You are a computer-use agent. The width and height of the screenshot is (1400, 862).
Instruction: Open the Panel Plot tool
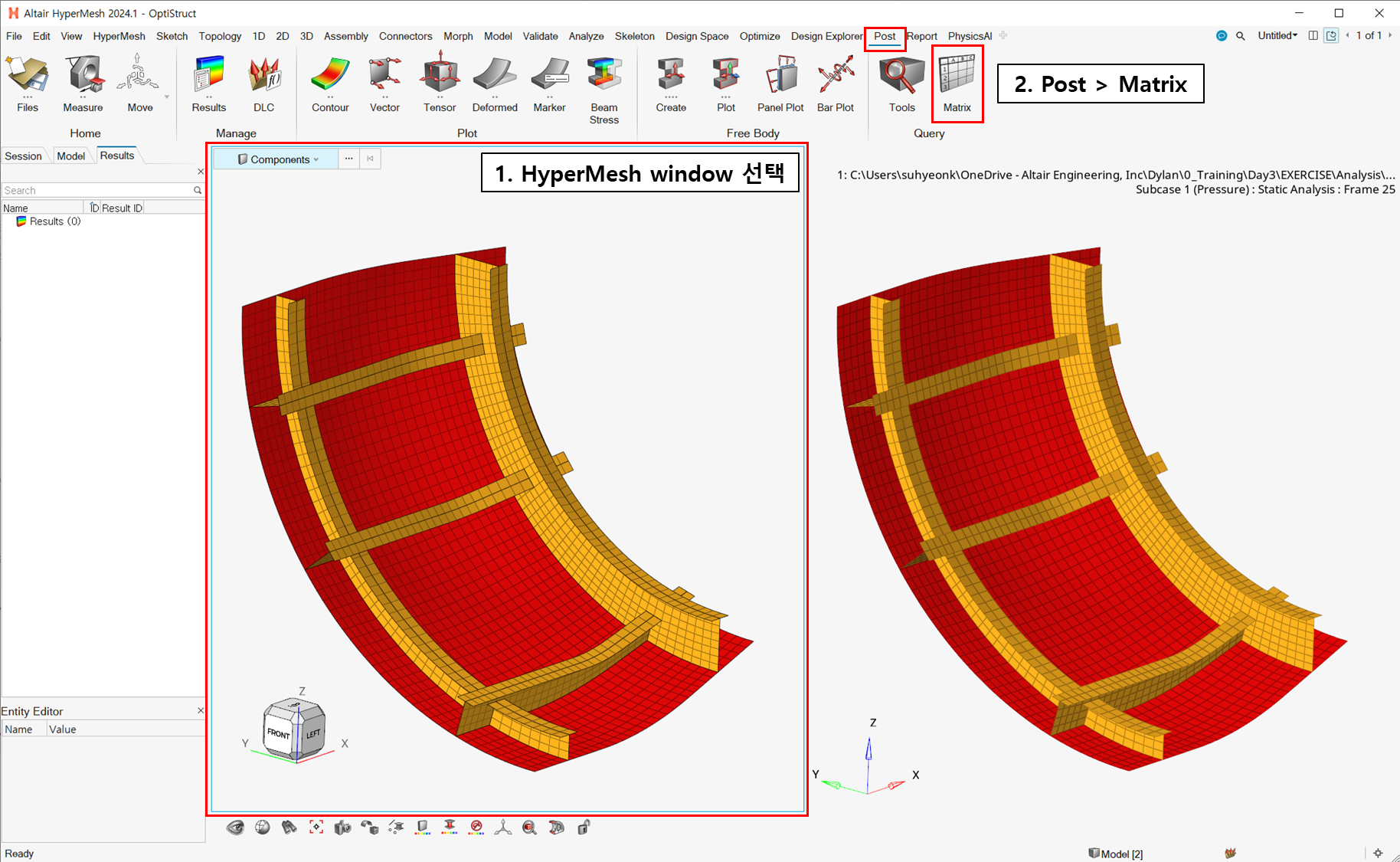pyautogui.click(x=780, y=84)
